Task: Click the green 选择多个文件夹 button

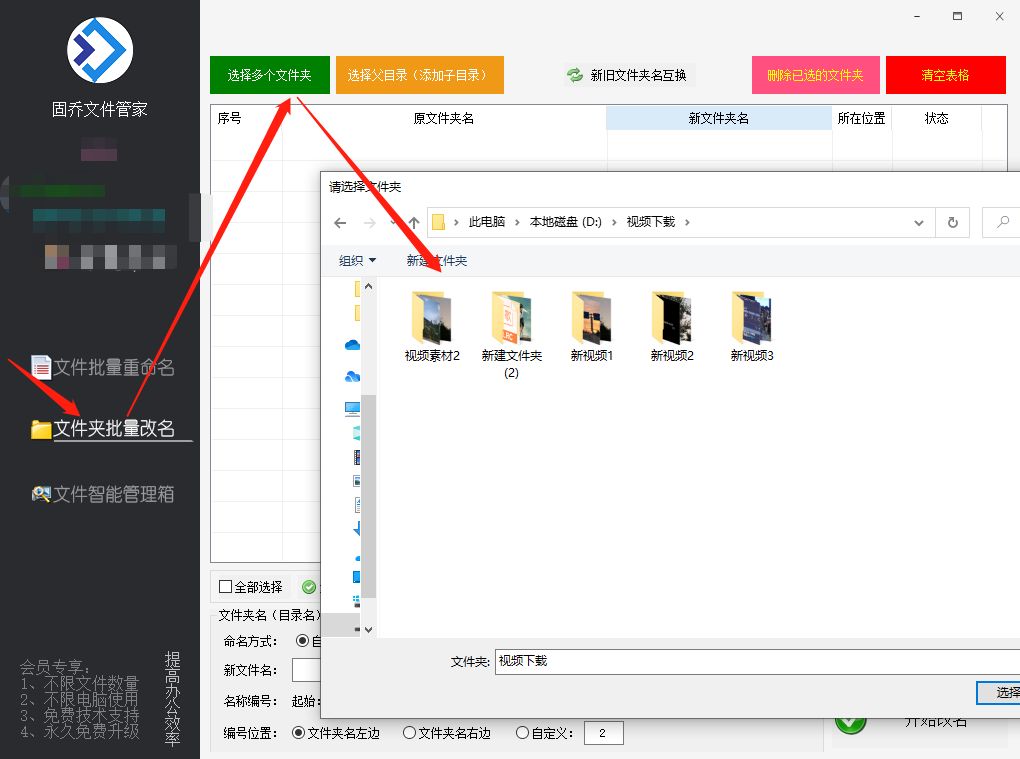Action: tap(269, 75)
